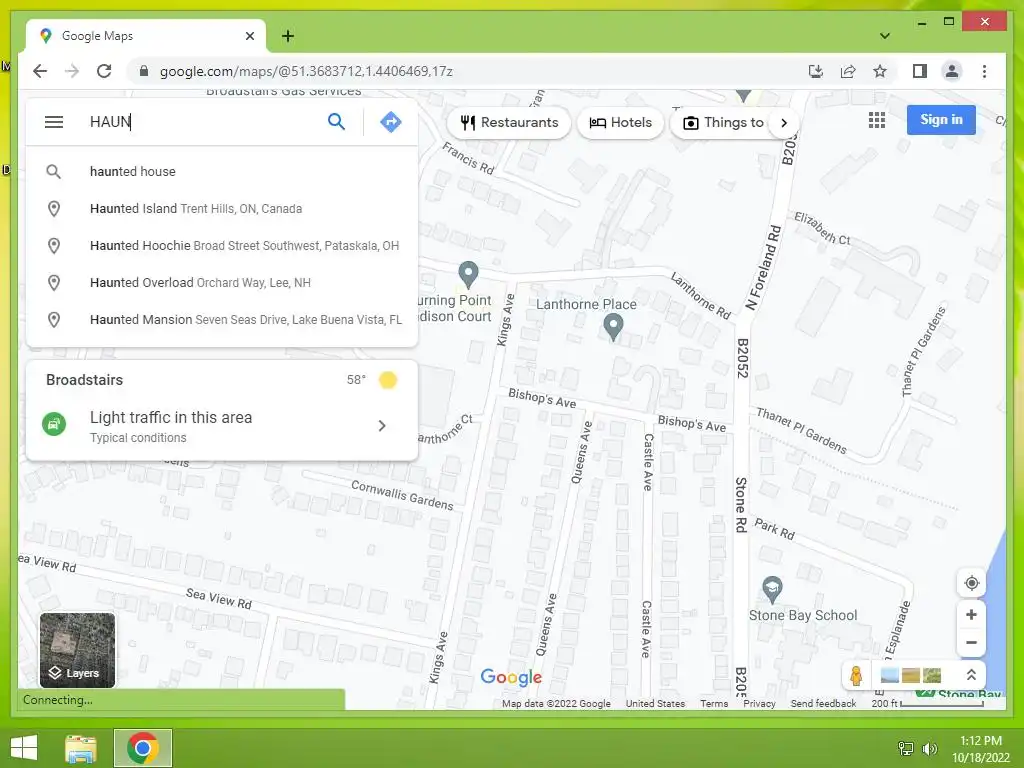Switch to the Google Maps tab
The image size is (1024, 768).
click(145, 36)
